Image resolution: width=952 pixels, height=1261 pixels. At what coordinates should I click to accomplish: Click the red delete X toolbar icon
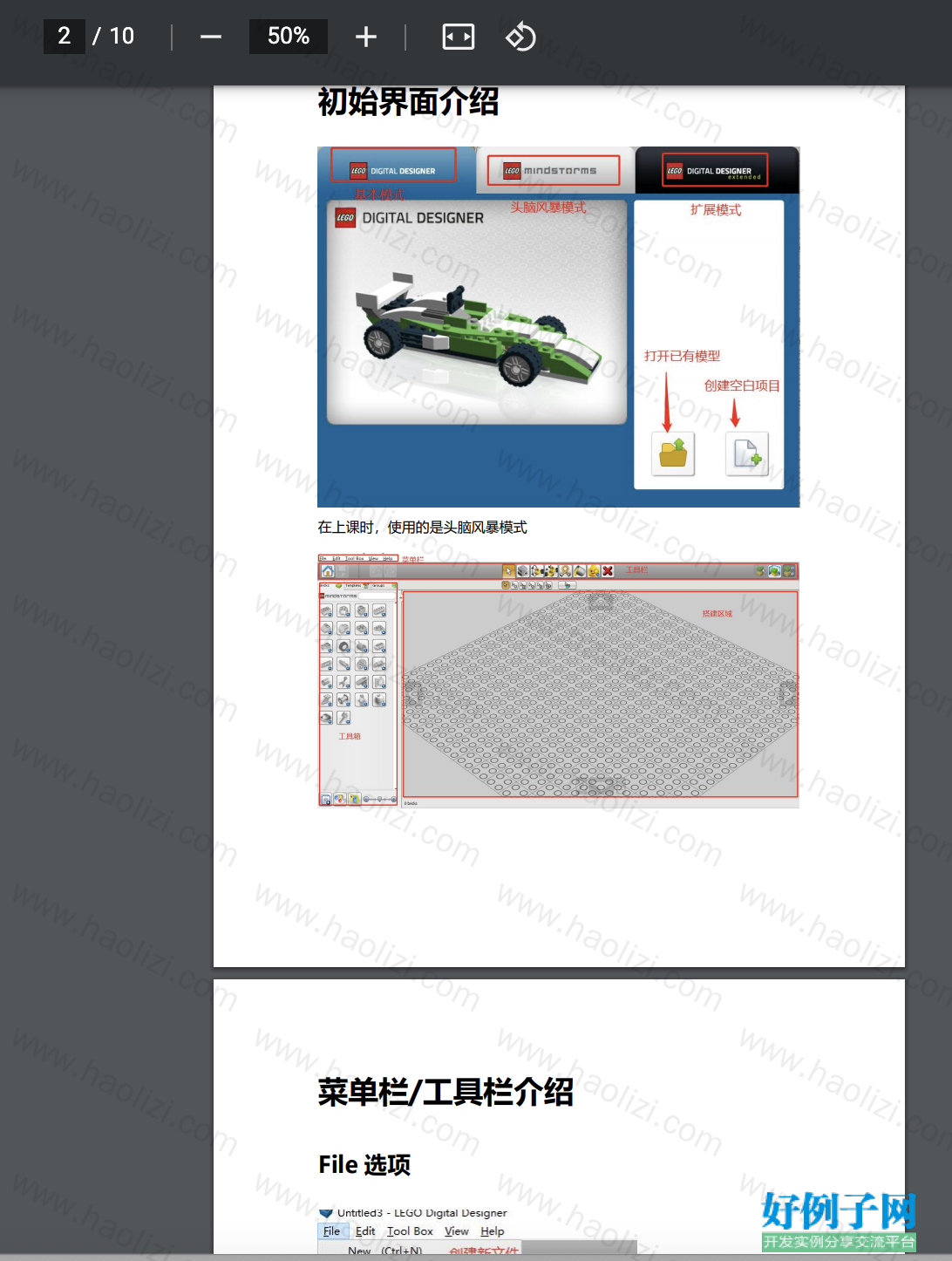[608, 571]
